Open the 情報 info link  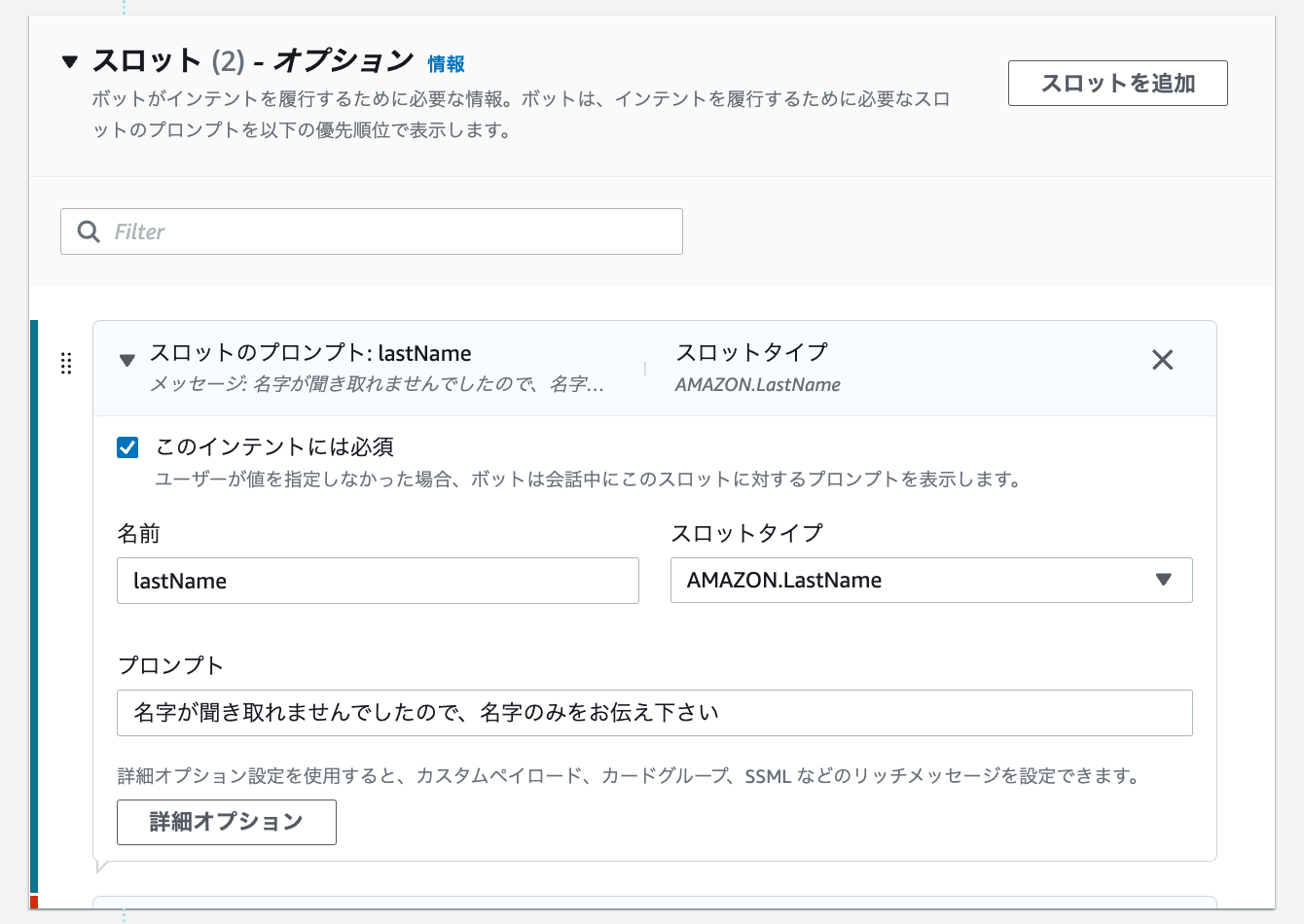[446, 64]
